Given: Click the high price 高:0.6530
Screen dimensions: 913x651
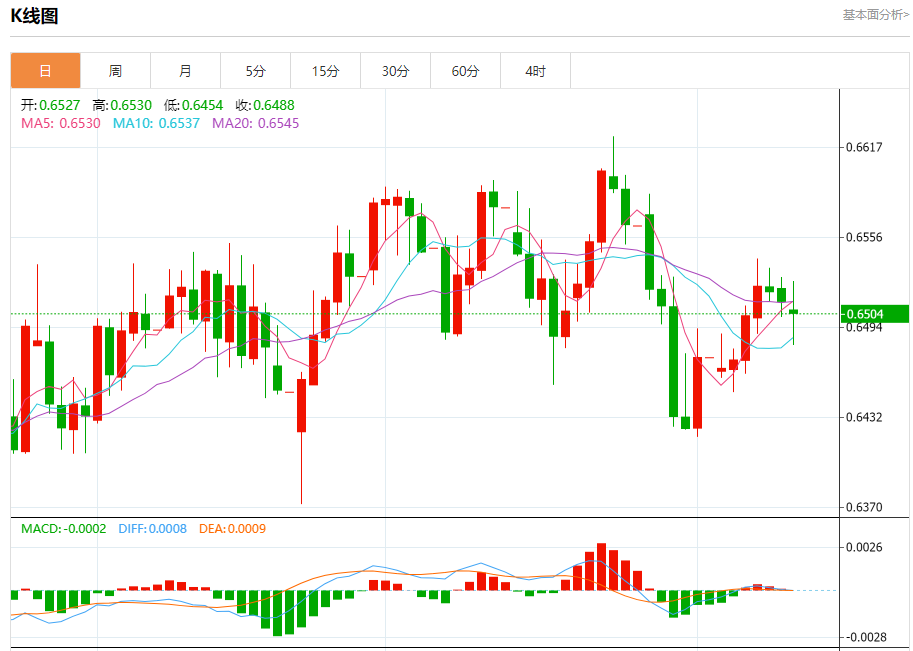Looking at the screenshot, I should (122, 105).
